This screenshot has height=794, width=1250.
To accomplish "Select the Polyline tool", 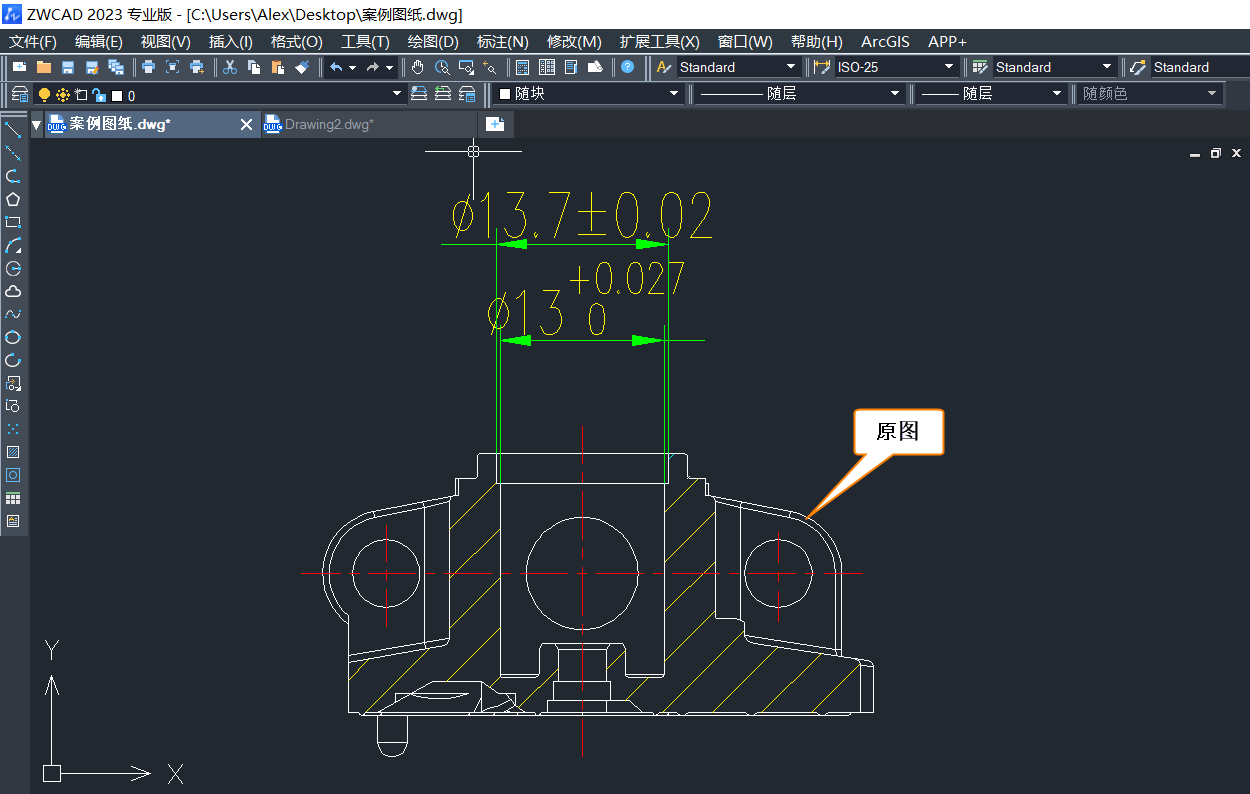I will coord(13,176).
